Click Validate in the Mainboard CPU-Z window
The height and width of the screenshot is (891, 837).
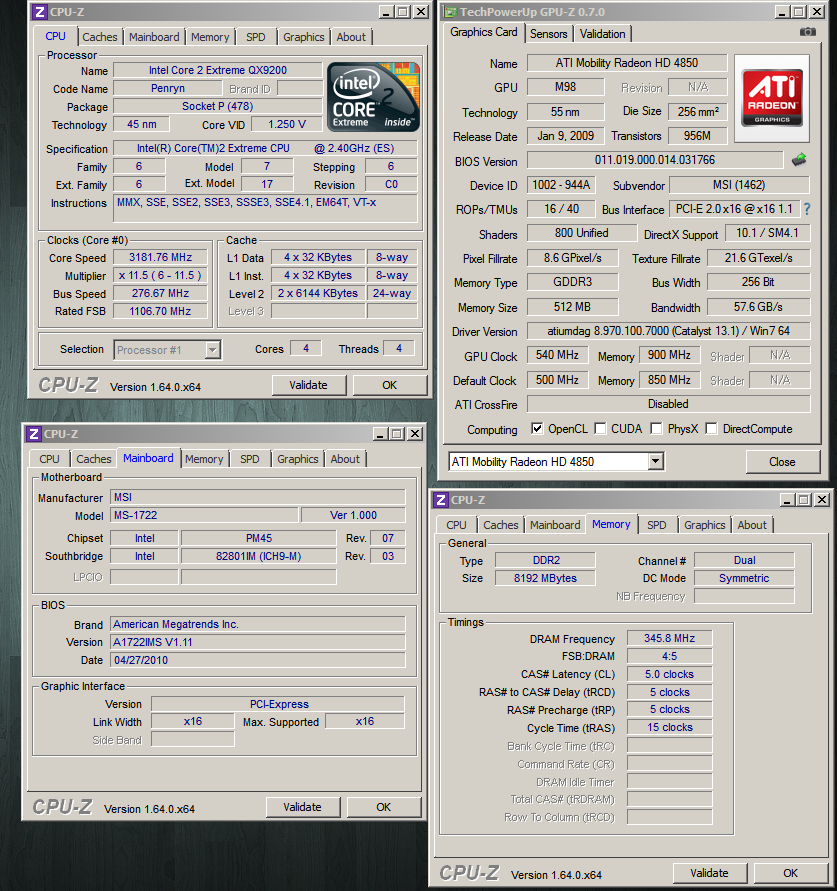[302, 807]
